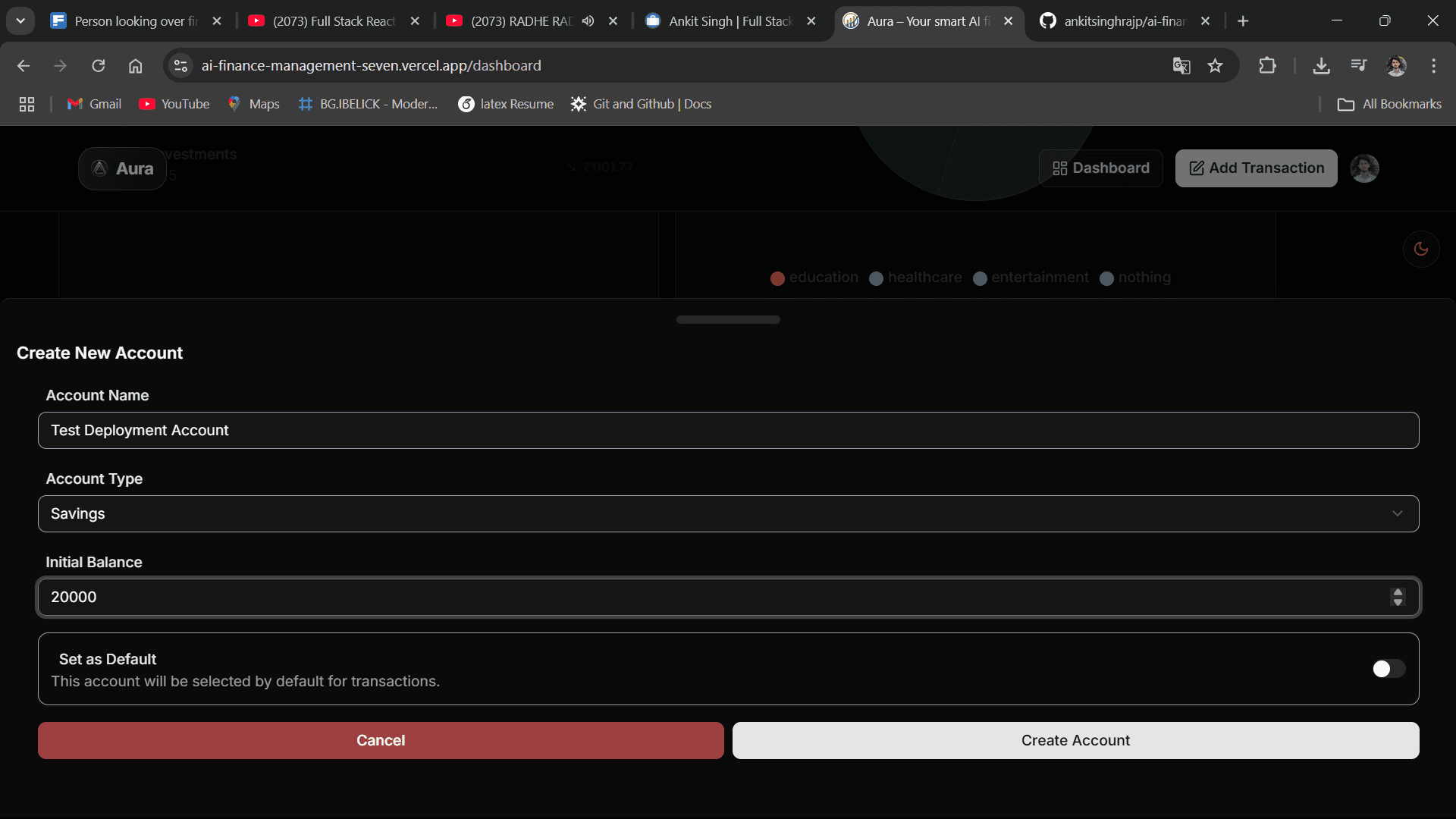This screenshot has width=1456, height=819.
Task: Click the drawer drag handle bar
Action: click(728, 320)
